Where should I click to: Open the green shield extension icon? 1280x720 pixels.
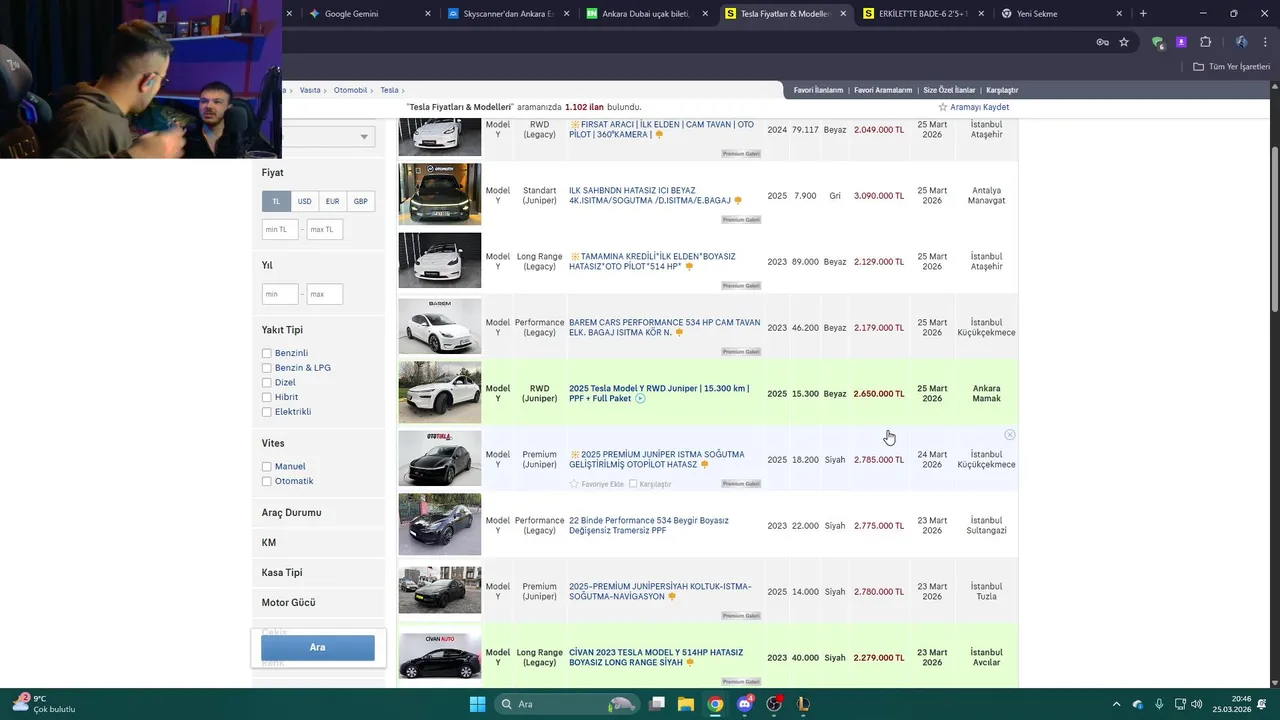tap(1158, 42)
